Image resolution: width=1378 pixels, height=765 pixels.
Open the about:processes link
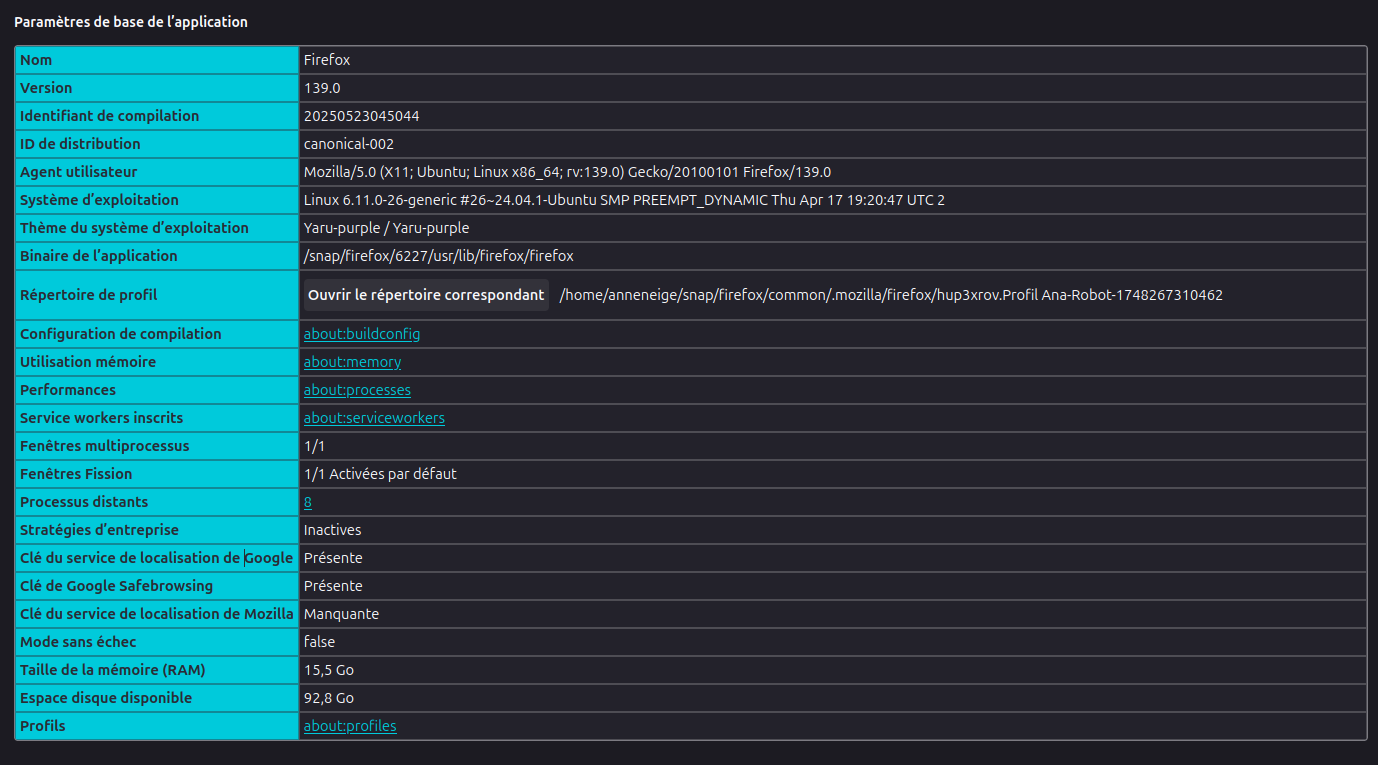point(357,390)
